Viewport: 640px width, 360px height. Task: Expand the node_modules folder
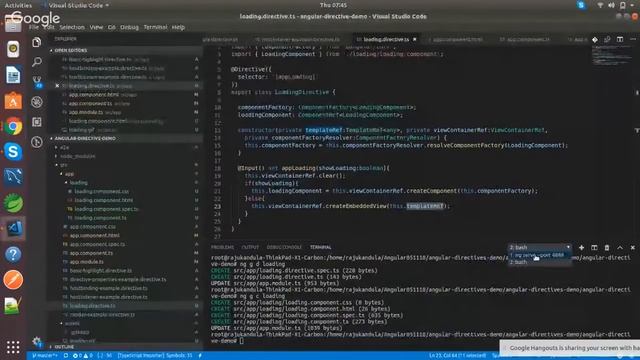click(77, 156)
